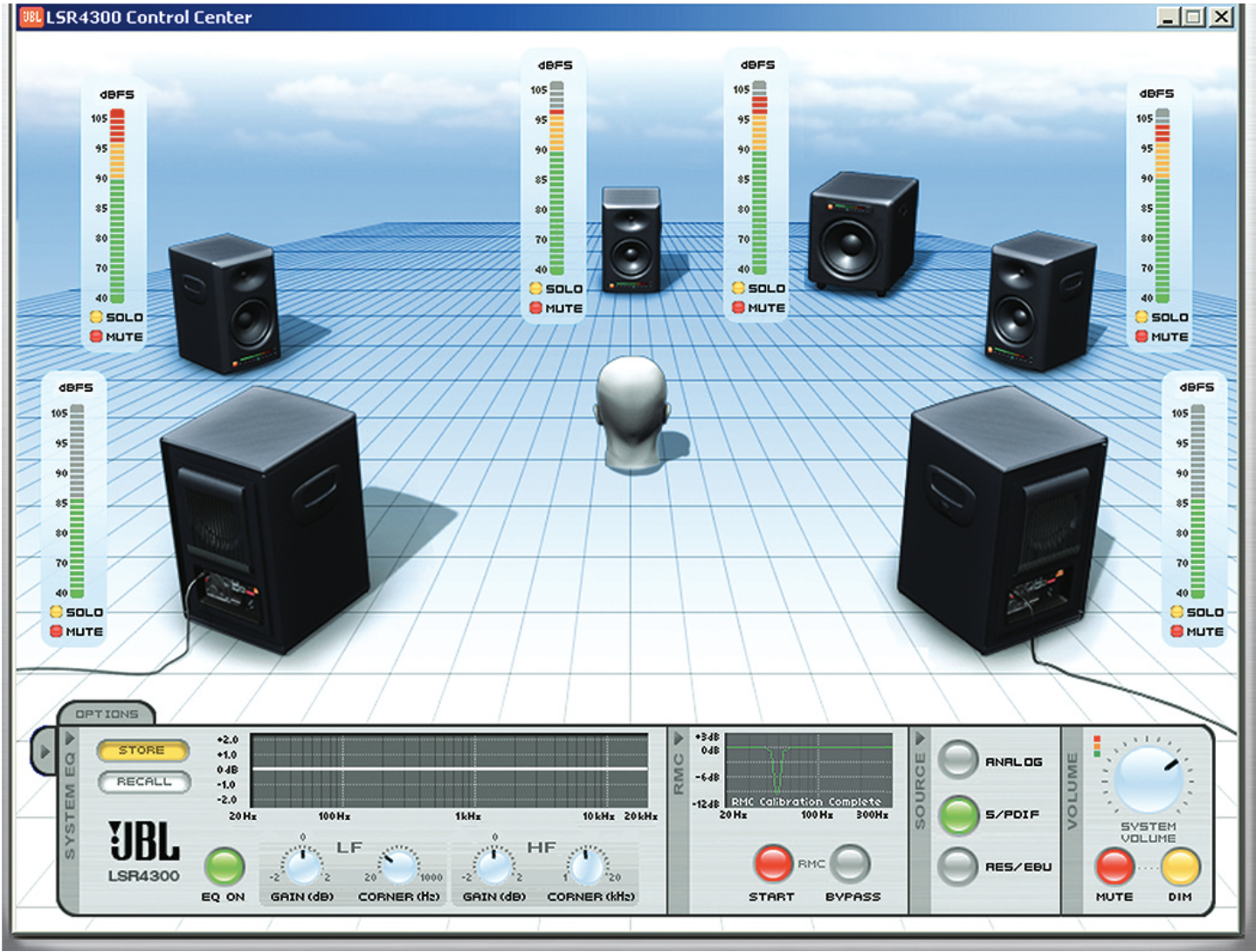Click the LF Corner frequency knob
Viewport: 1256px width, 952px height.
pyautogui.click(x=399, y=865)
